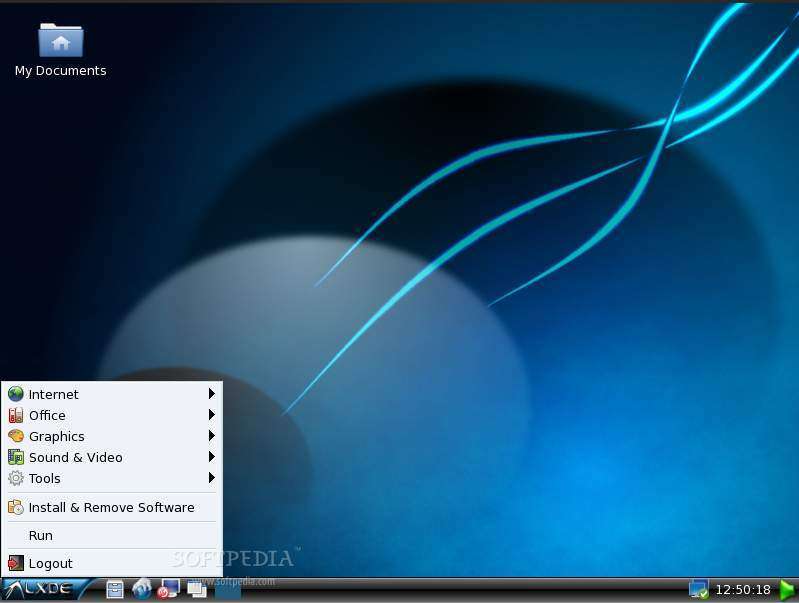Open the My Documents desktop folder
The width and height of the screenshot is (799, 603).
tap(61, 50)
